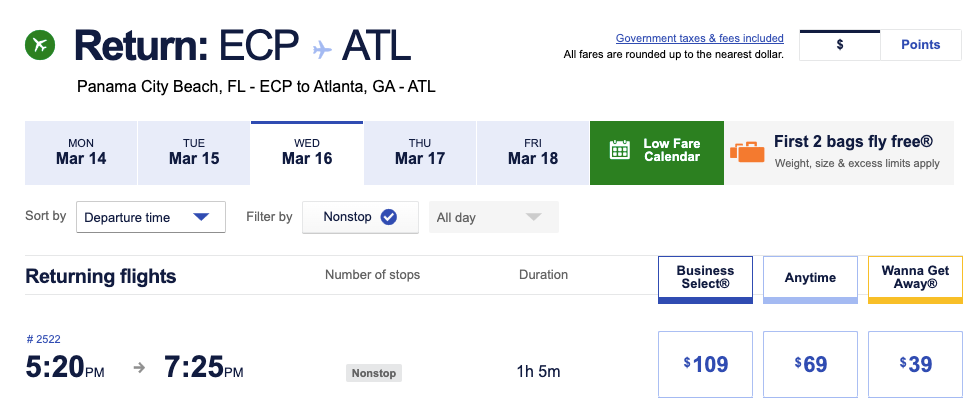
Task: Click flight number # 2522 link
Action: pos(44,339)
